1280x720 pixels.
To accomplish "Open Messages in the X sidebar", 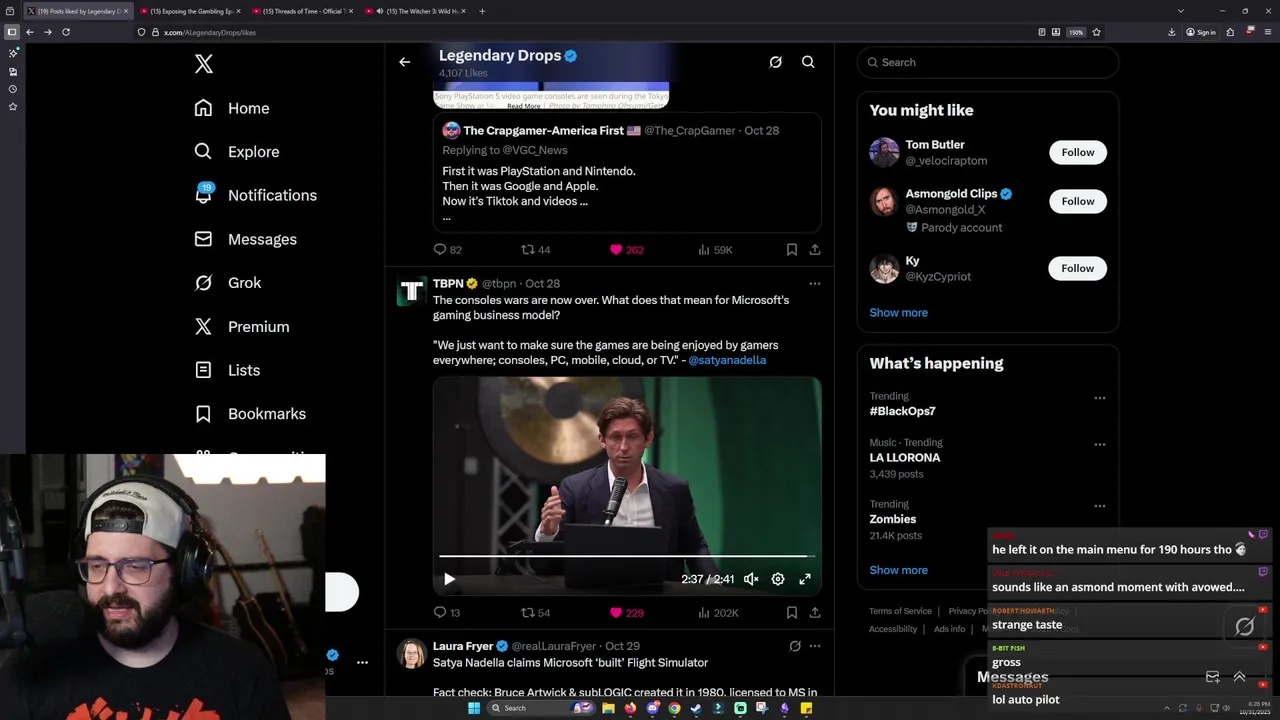I will coord(246,239).
